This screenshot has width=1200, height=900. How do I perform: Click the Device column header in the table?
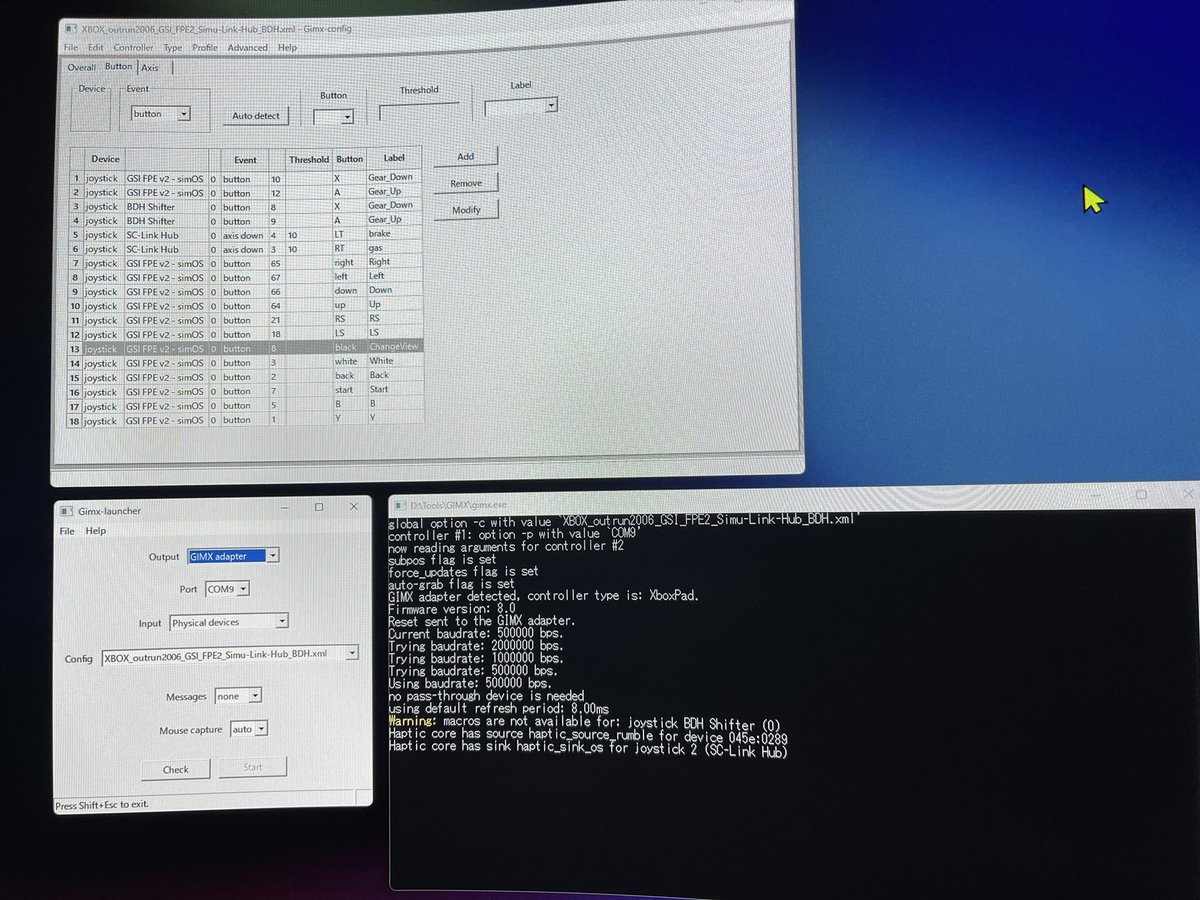coord(105,159)
